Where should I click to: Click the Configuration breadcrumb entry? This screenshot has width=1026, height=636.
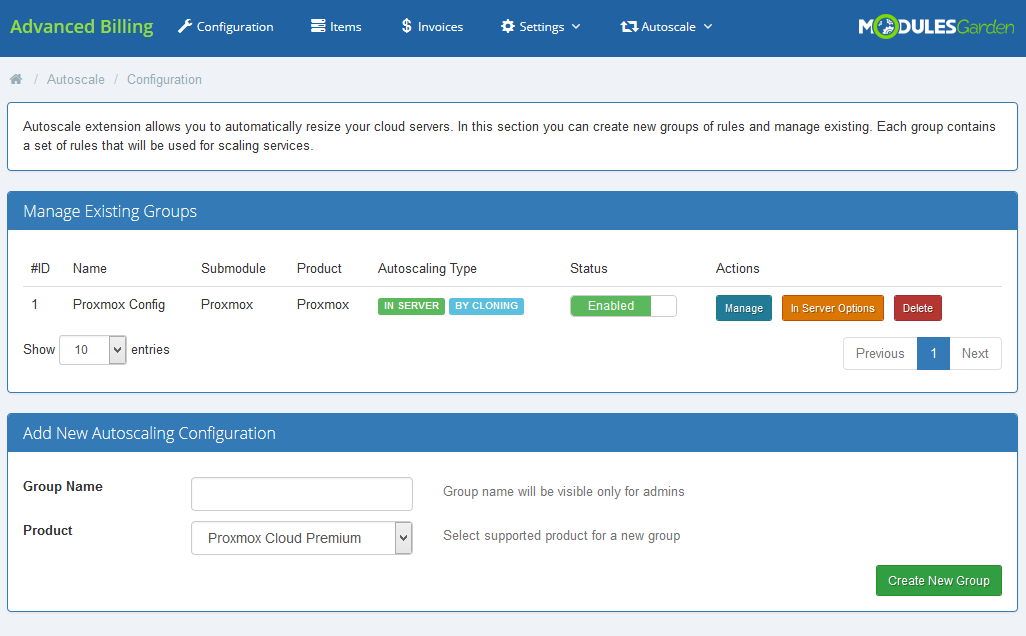coord(164,79)
